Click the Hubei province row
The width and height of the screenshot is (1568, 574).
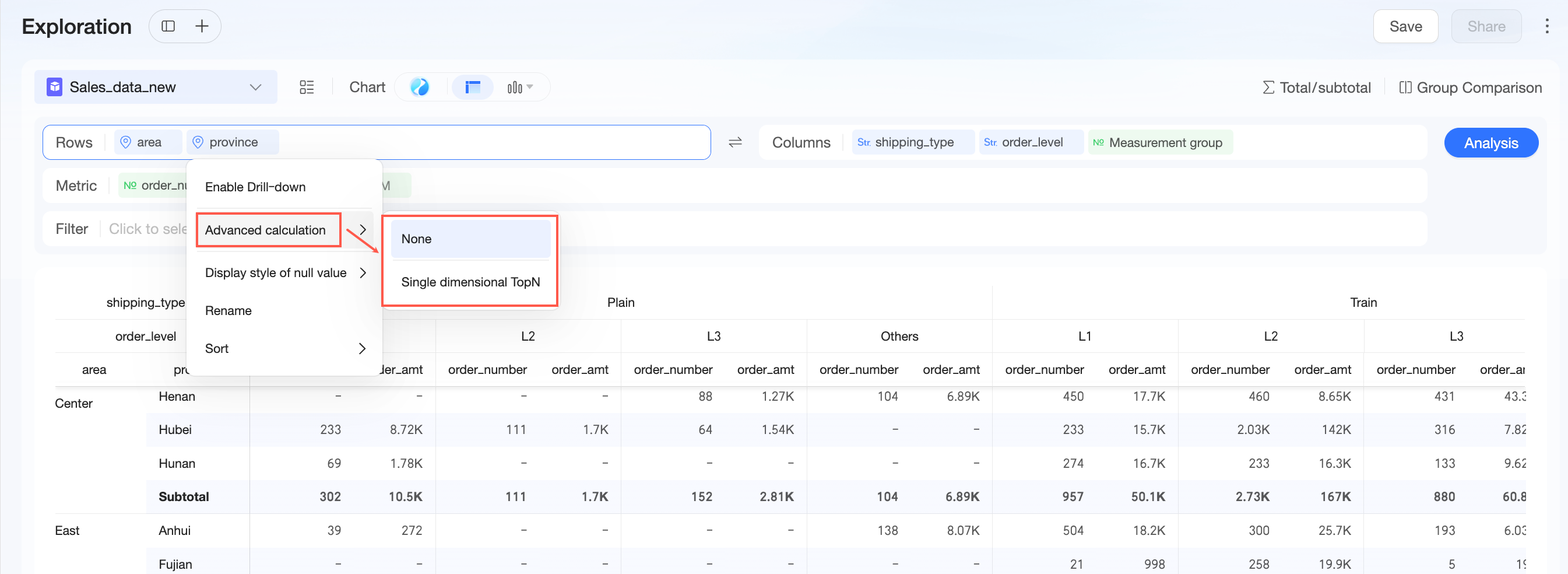(175, 429)
